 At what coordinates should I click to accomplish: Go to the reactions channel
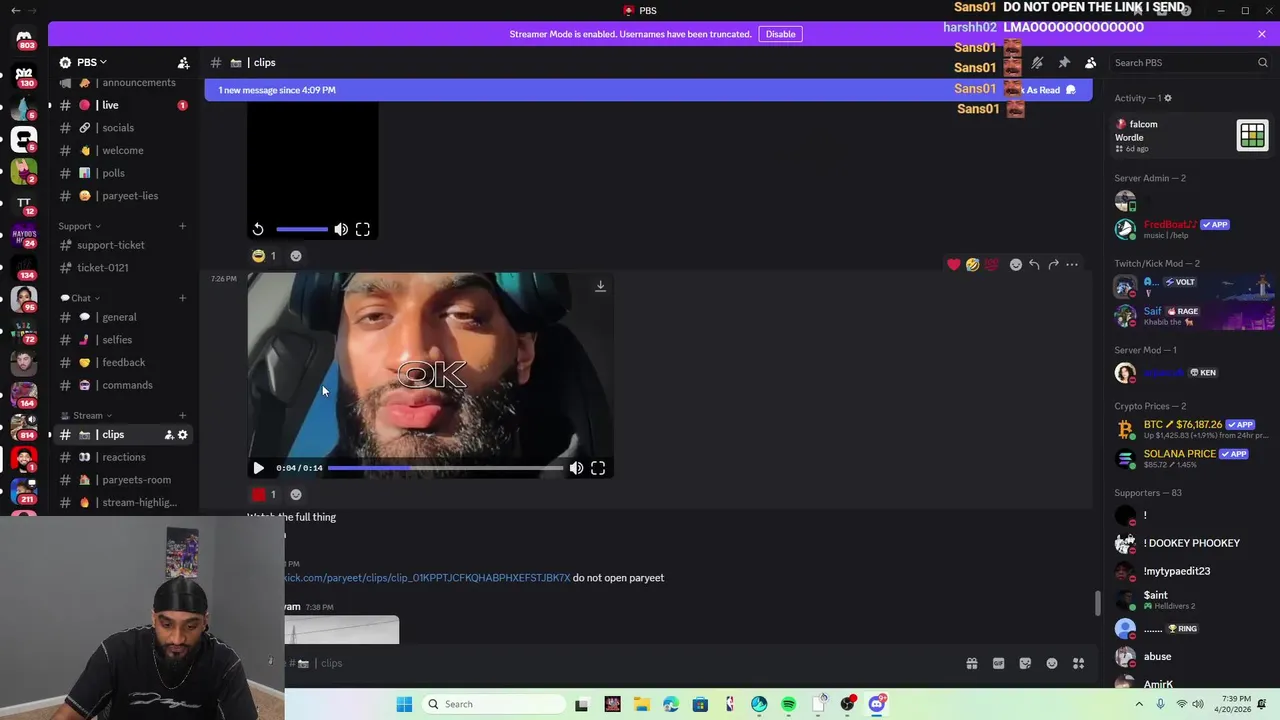(122, 457)
